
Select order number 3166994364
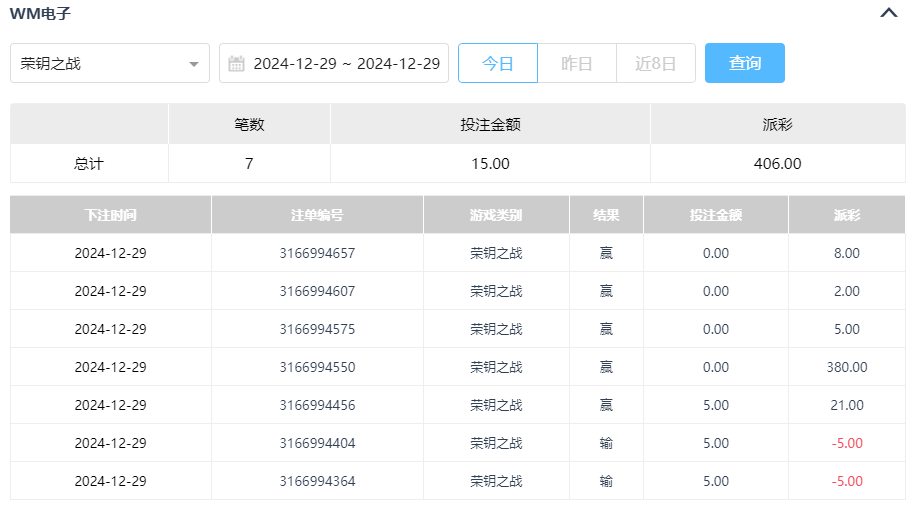(x=317, y=481)
